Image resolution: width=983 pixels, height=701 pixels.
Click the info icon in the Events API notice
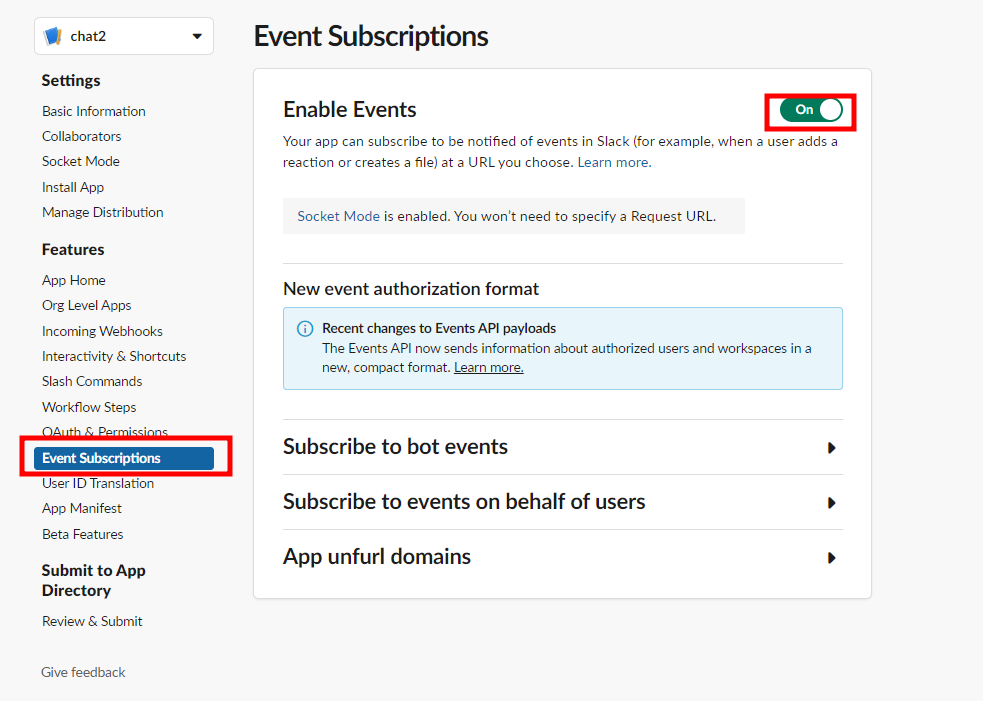click(305, 329)
